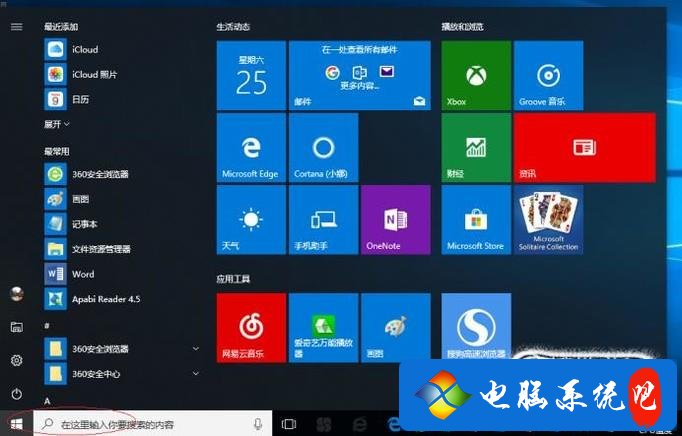Open the Cortana (小娜) tile
The image size is (682, 436).
point(324,148)
